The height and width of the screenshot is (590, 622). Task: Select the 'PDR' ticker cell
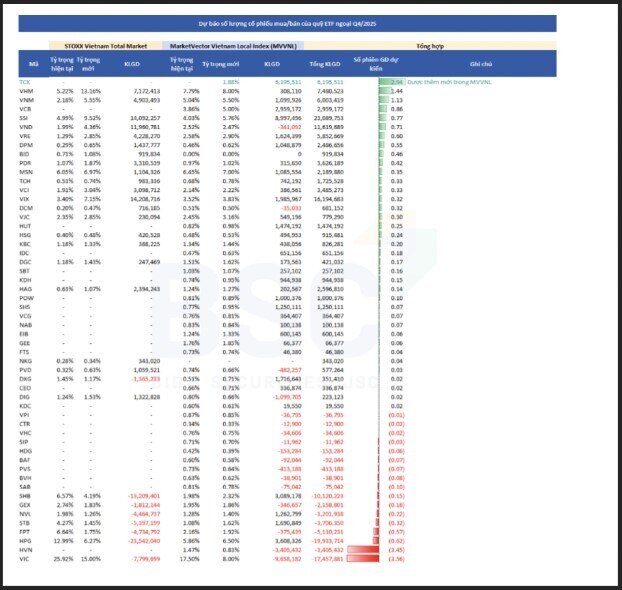point(25,163)
